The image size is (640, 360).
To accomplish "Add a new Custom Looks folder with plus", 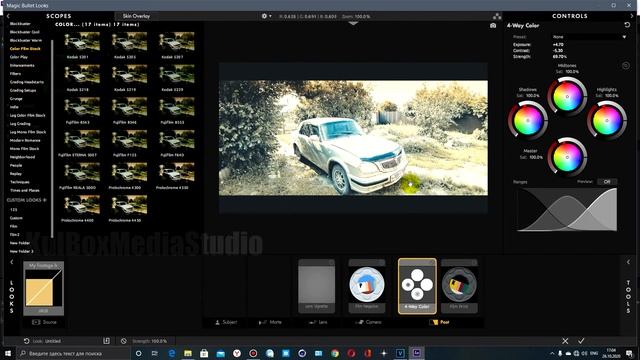I will pyautogui.click(x=44, y=200).
